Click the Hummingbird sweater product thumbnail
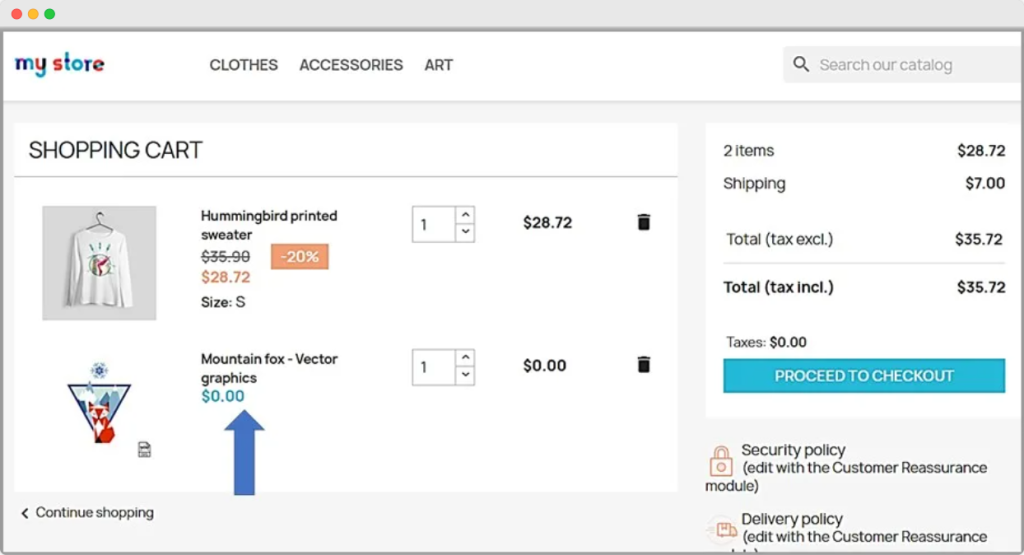The width and height of the screenshot is (1024, 555). click(x=99, y=263)
